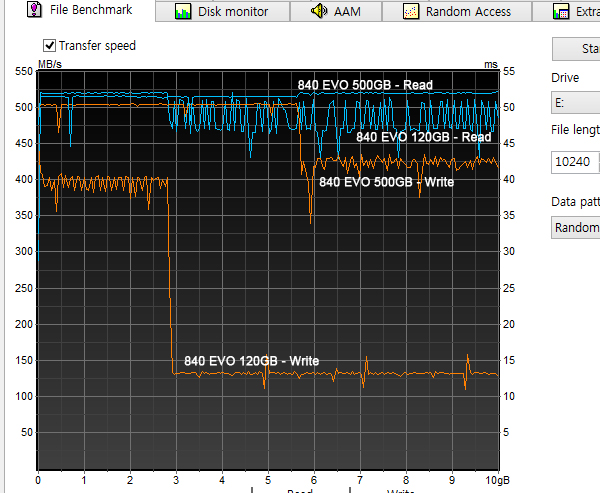Click the green chart Disk monitor icon
Screen dimensions: 600x493
(182, 12)
